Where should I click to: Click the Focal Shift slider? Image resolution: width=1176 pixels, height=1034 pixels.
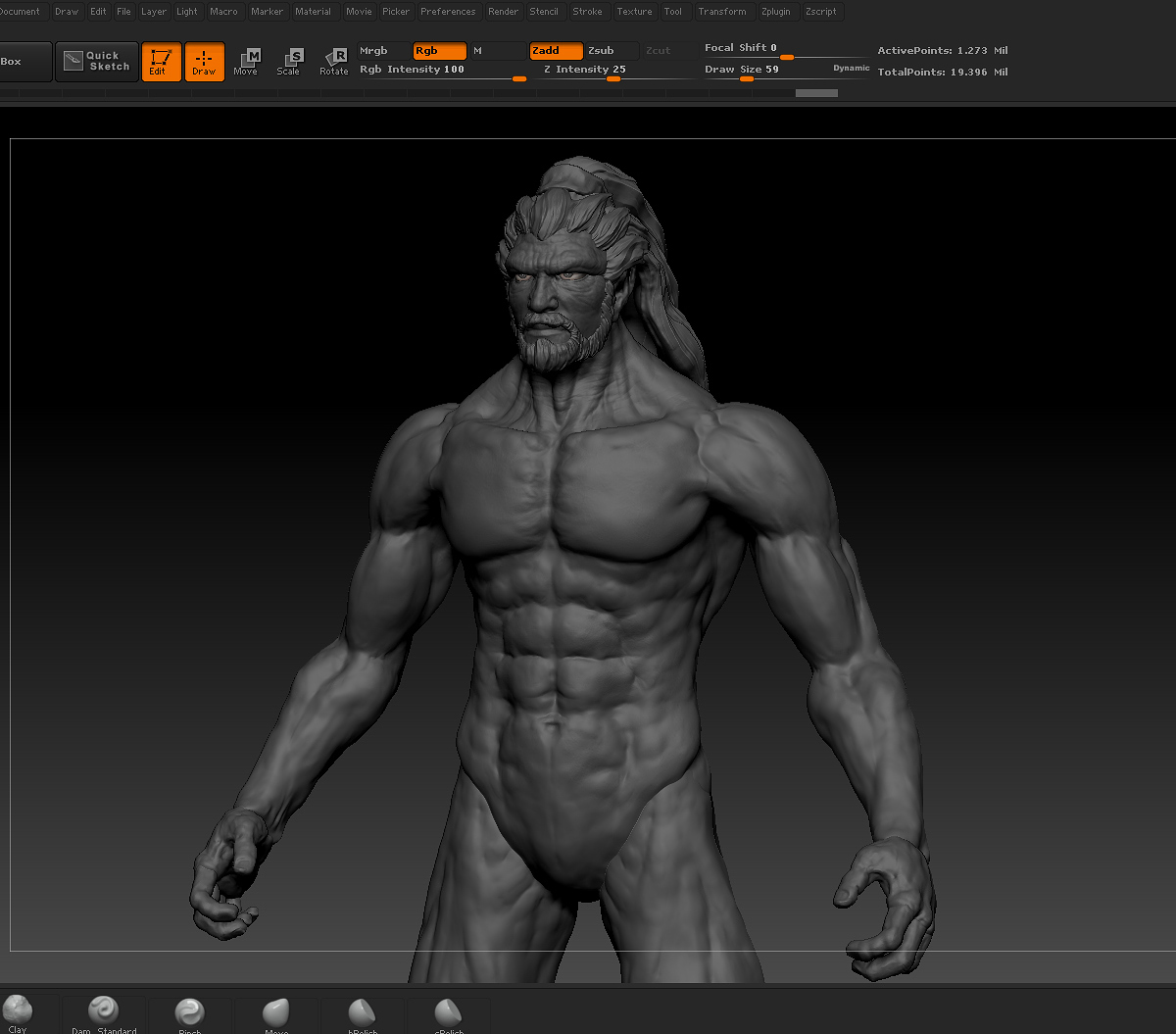click(x=786, y=49)
